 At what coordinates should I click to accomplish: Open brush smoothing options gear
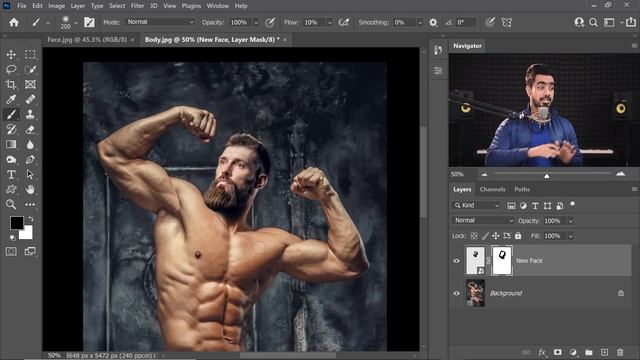pos(433,22)
